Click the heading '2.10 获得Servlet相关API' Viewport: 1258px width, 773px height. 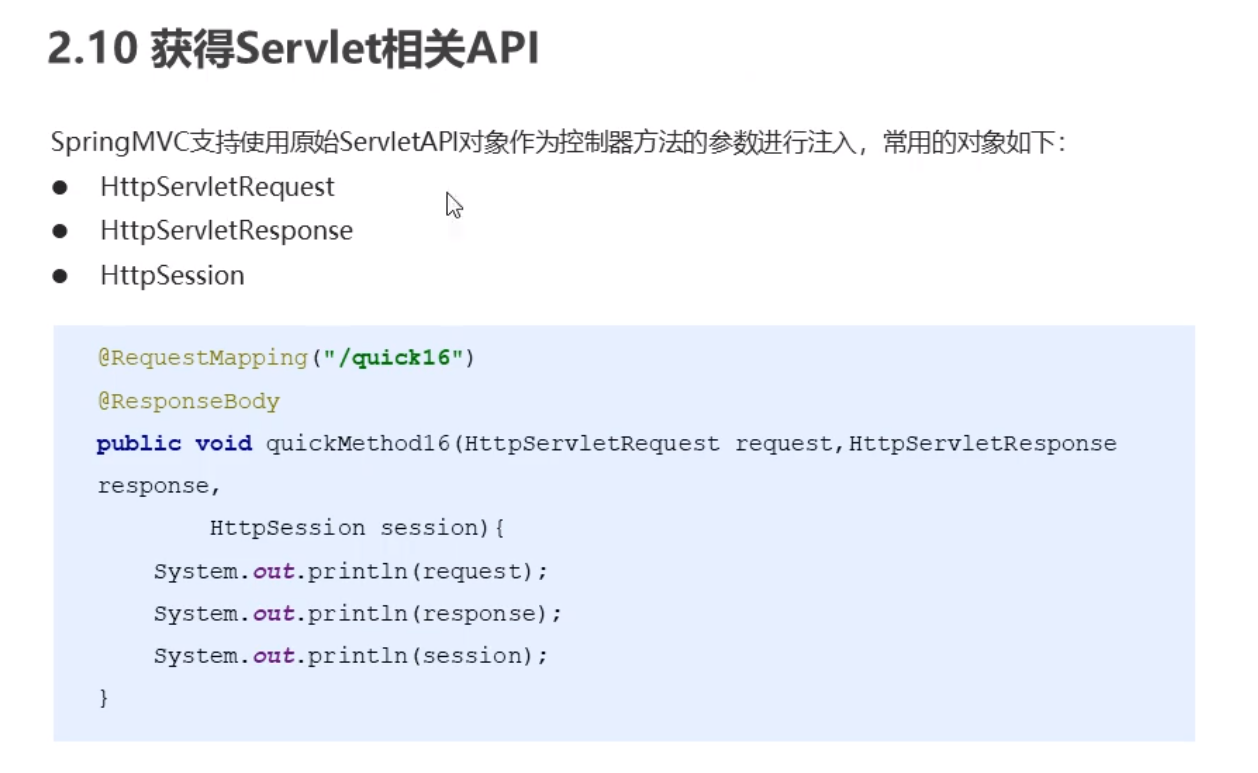(293, 49)
